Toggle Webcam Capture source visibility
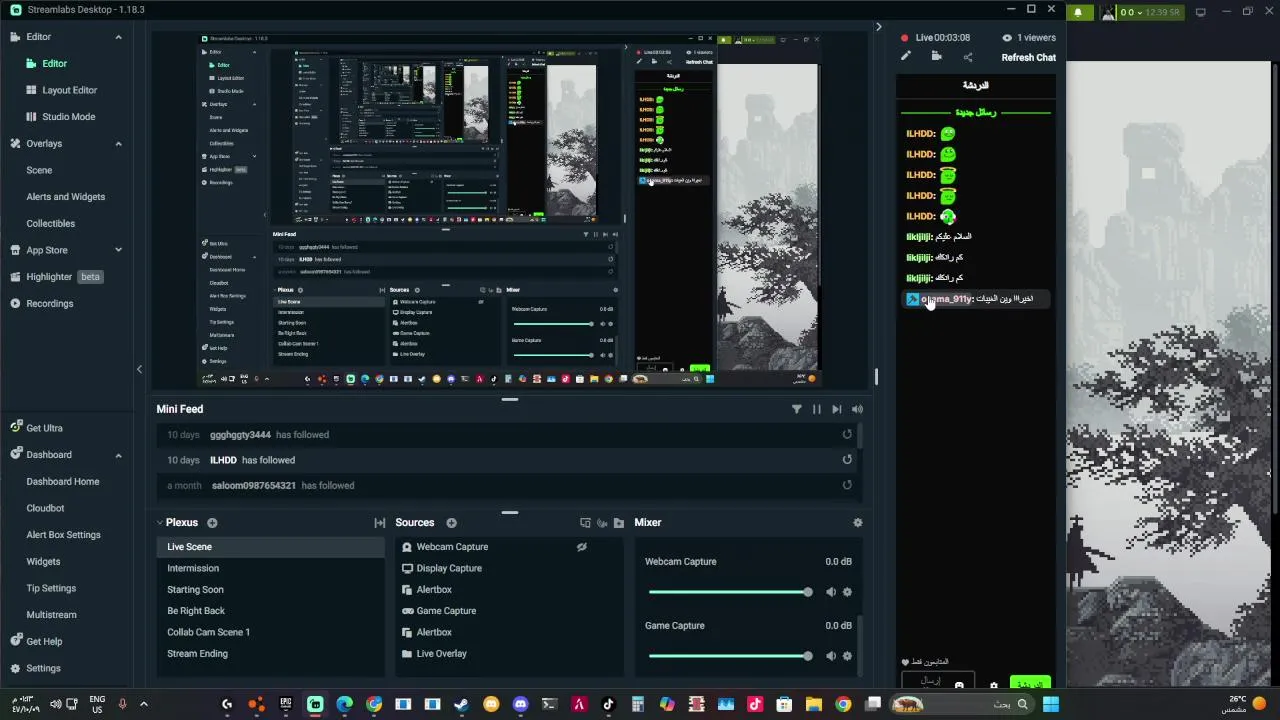Image resolution: width=1280 pixels, height=720 pixels. coord(582,547)
